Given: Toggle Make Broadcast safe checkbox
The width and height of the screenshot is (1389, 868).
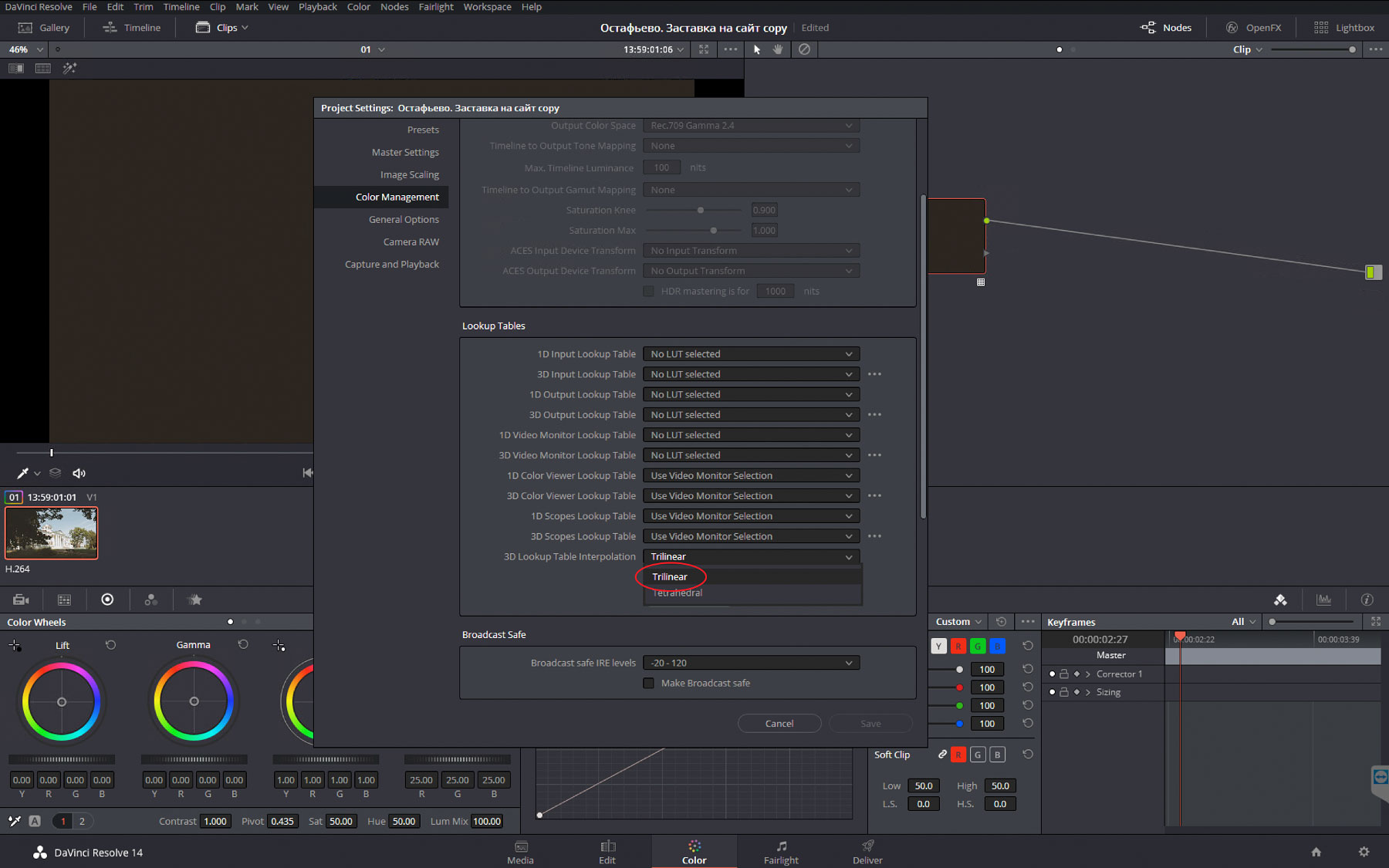Looking at the screenshot, I should tap(648, 683).
